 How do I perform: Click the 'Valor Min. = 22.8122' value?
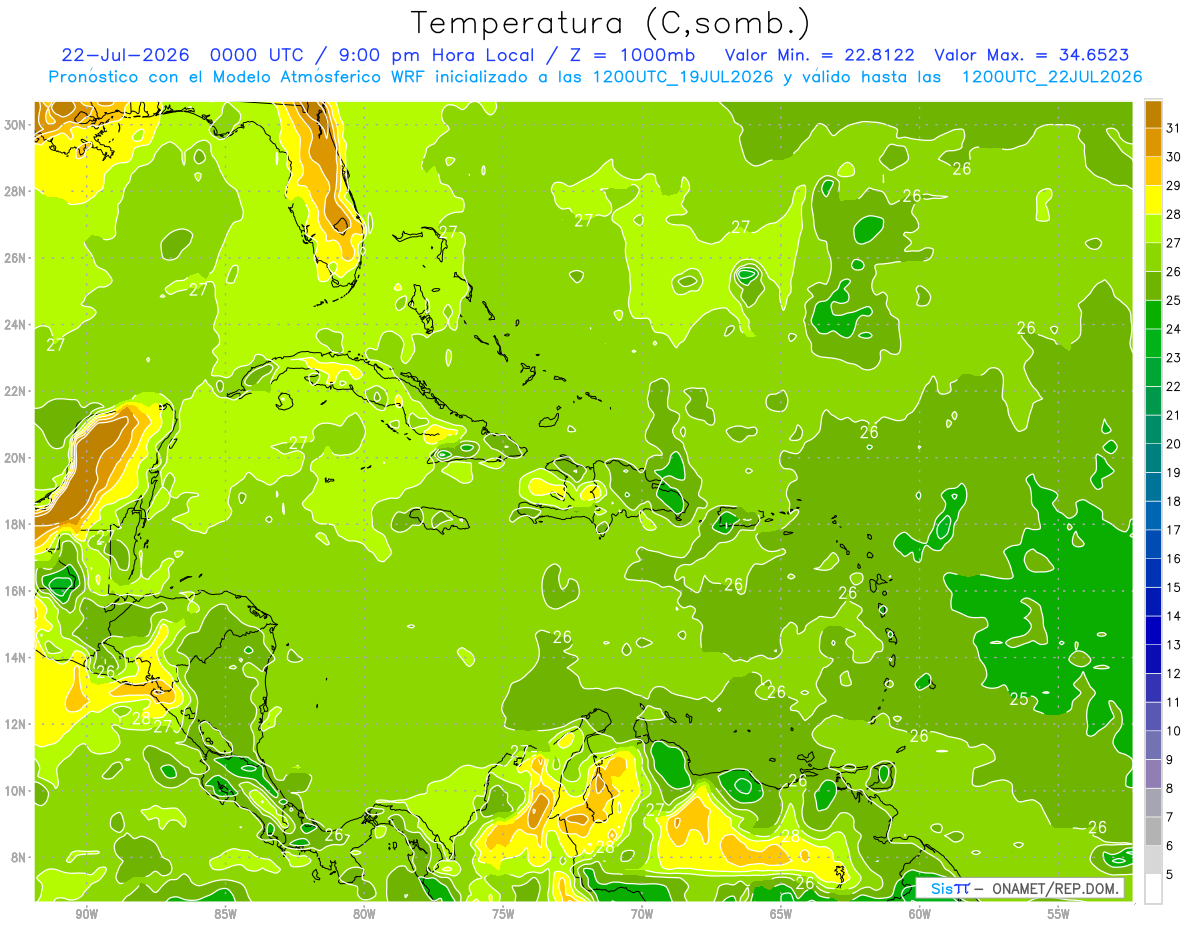821,55
